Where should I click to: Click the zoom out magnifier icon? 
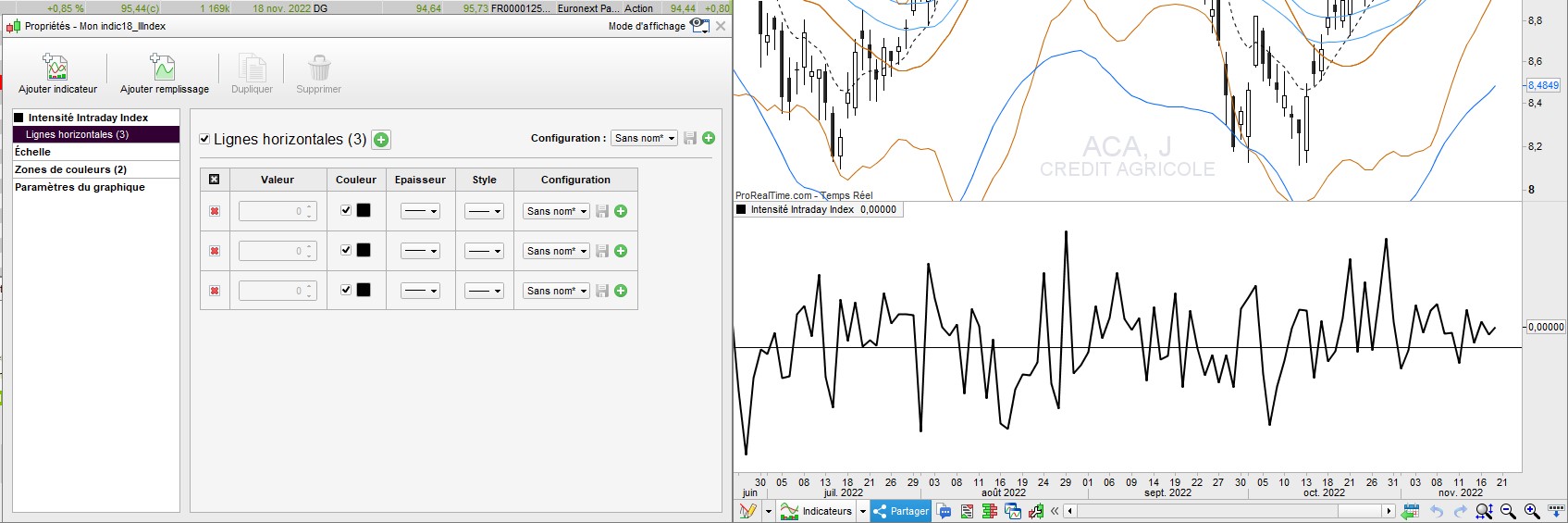tap(1508, 511)
